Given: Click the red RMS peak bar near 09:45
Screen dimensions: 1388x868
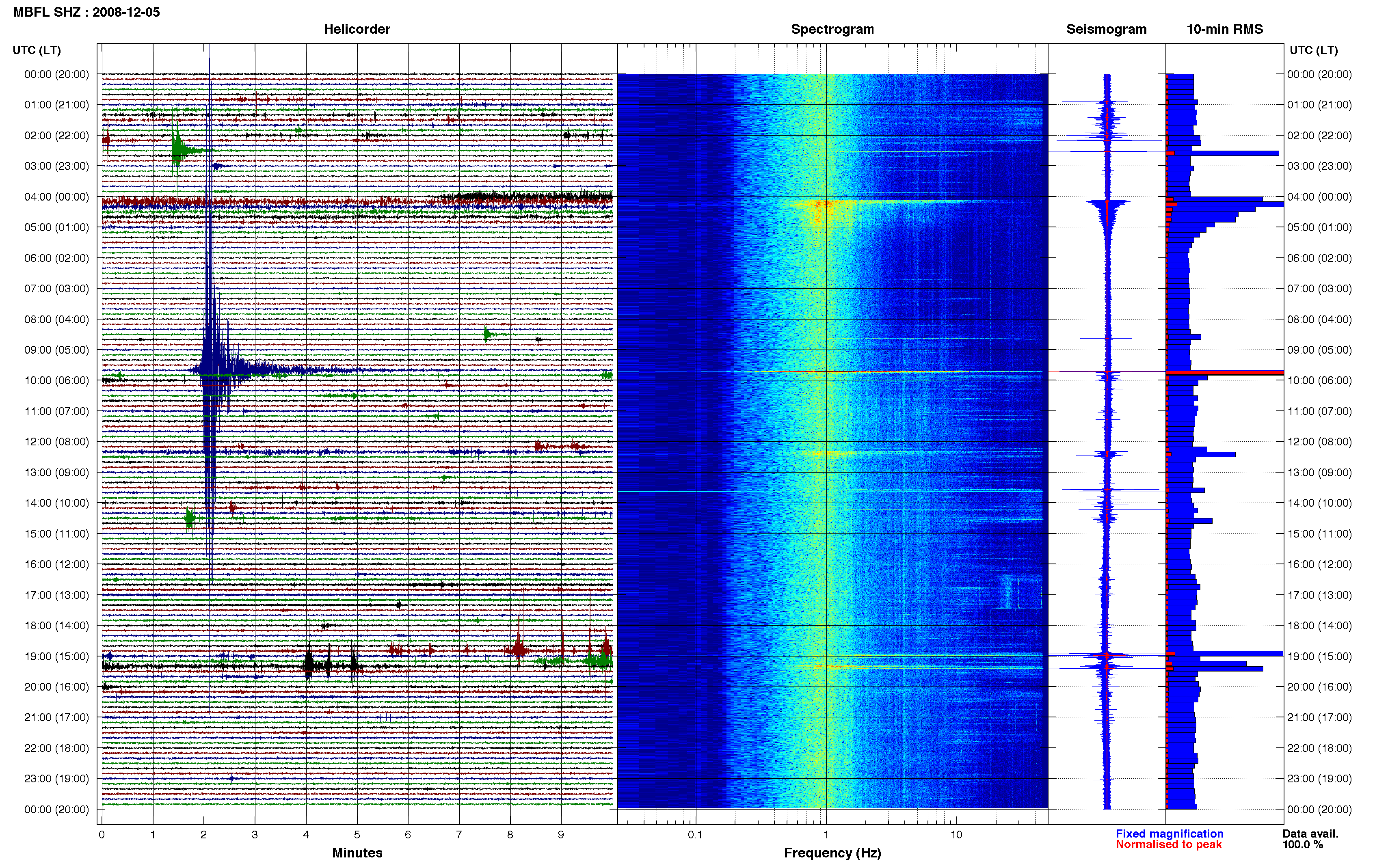Looking at the screenshot, I should click(x=1225, y=373).
